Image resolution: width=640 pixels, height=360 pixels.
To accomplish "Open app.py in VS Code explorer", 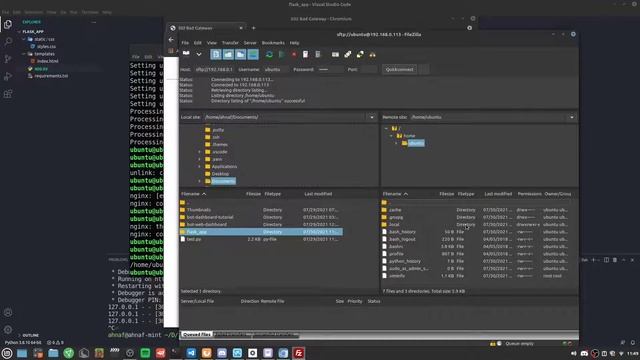I will pyautogui.click(x=41, y=69).
